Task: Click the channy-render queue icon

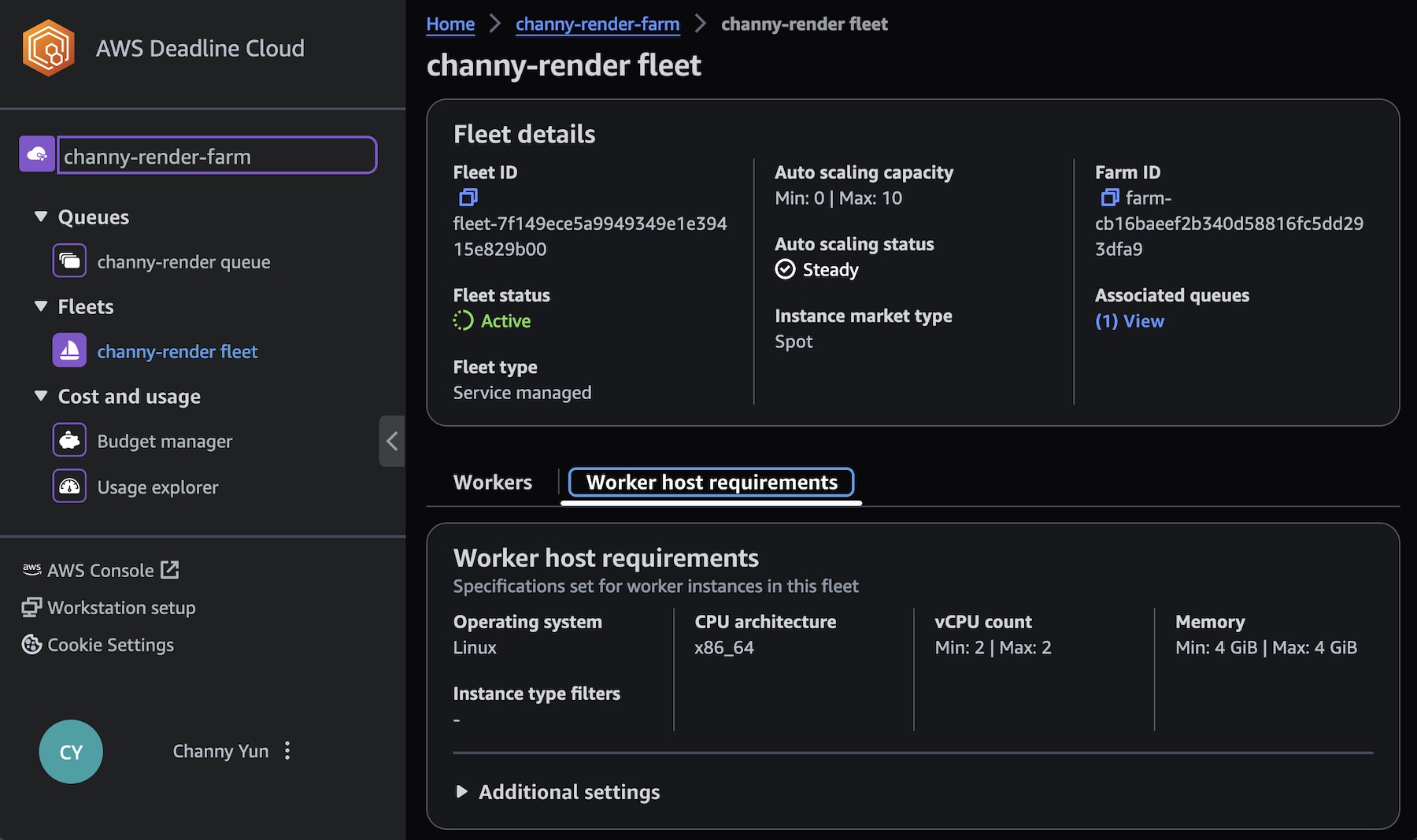Action: (x=69, y=261)
